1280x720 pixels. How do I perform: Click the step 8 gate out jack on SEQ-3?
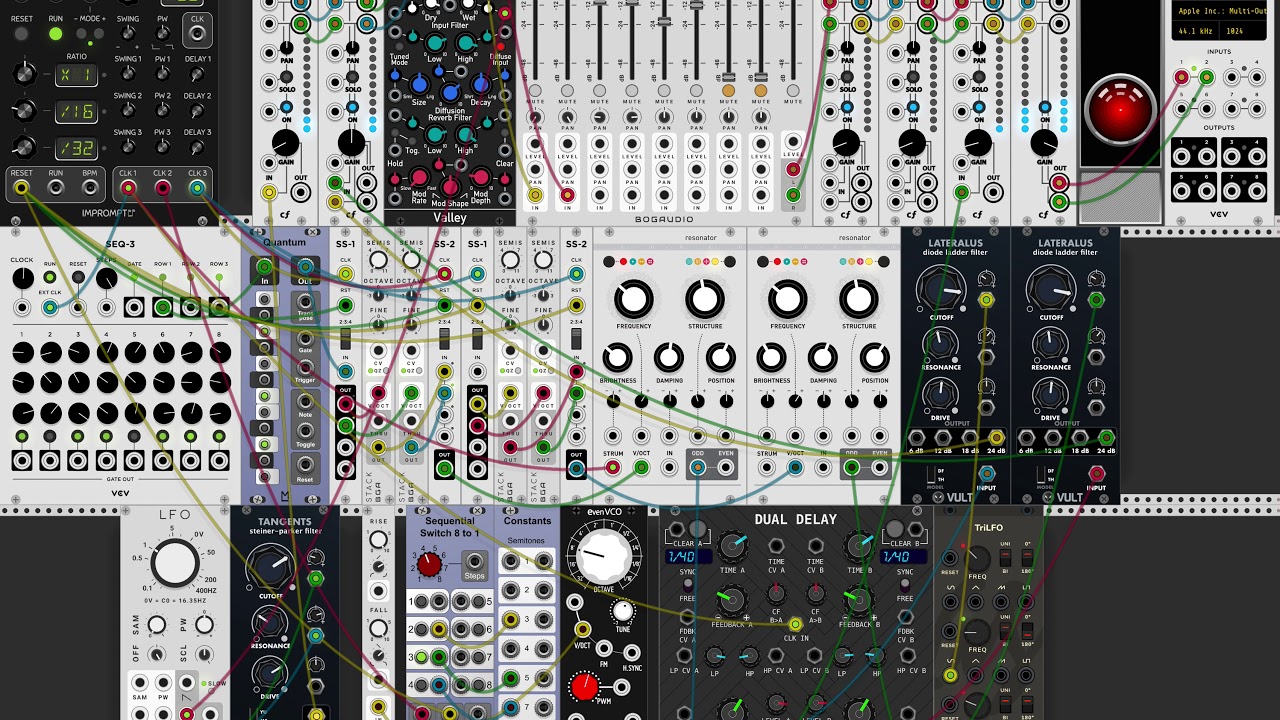coord(218,462)
